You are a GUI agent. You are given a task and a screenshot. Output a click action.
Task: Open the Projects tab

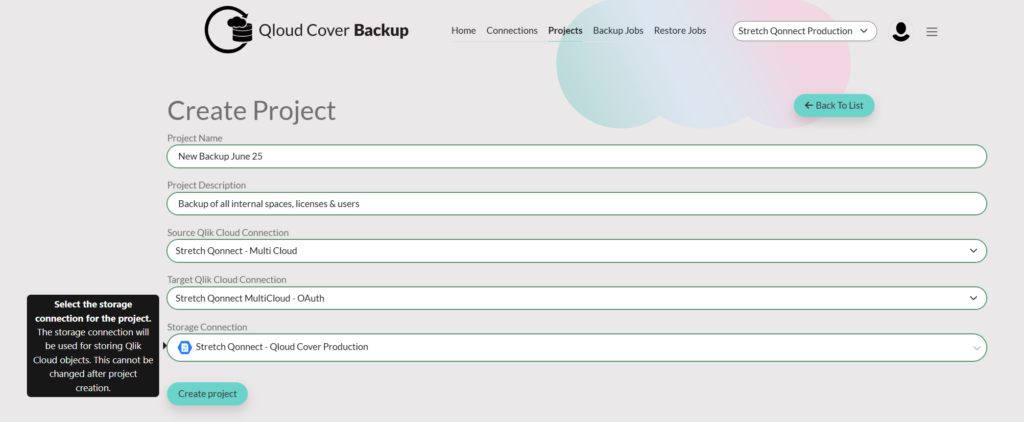(565, 31)
